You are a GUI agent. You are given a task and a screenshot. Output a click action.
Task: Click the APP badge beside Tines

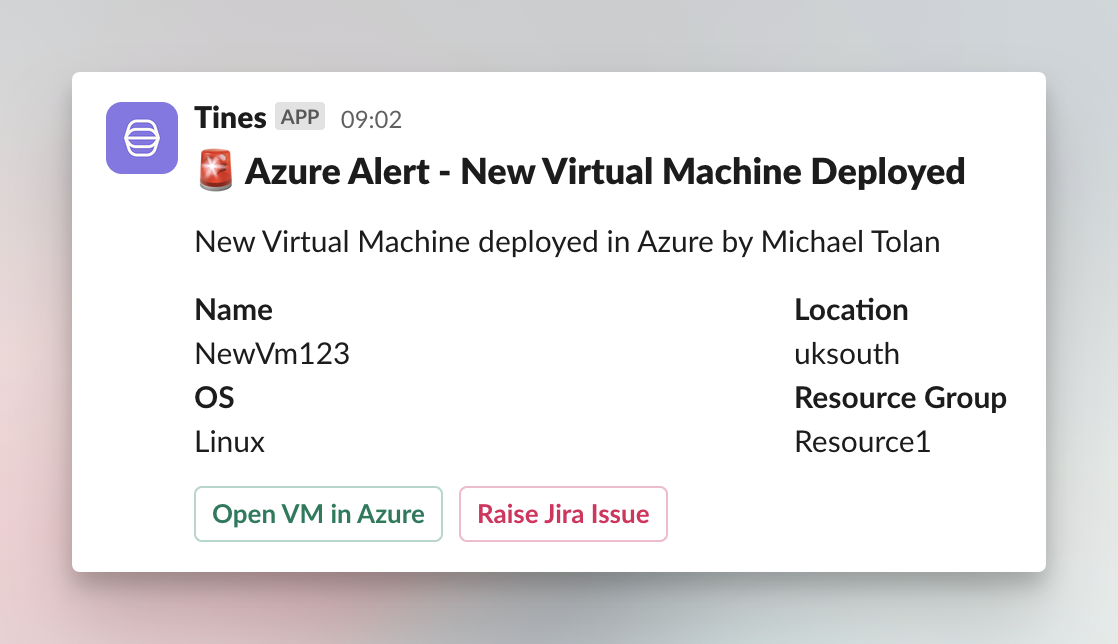click(x=300, y=116)
